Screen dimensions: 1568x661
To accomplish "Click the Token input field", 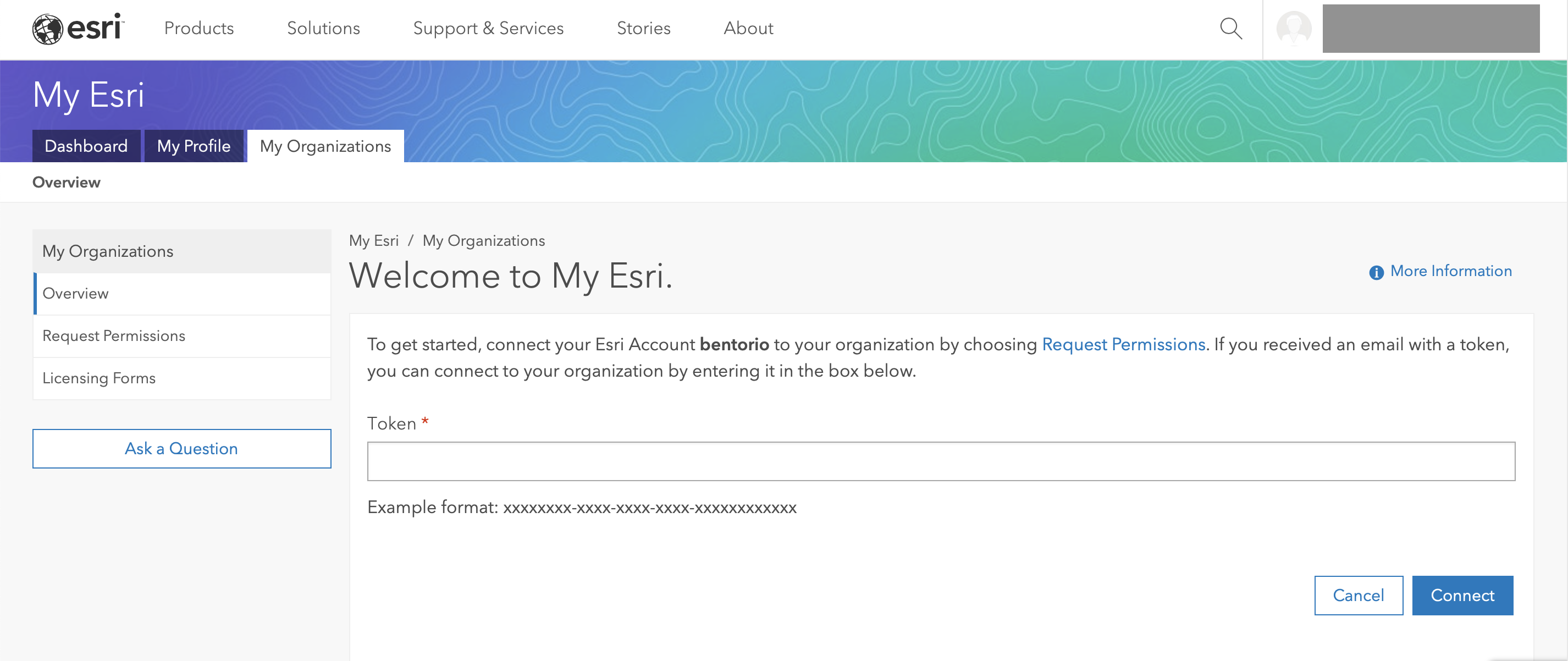I will tap(941, 461).
